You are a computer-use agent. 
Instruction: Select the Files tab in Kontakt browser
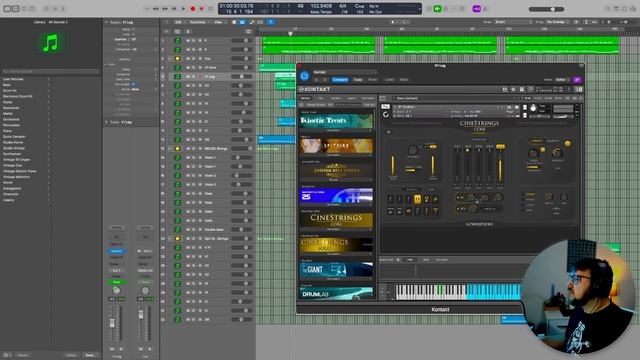[x=320, y=98]
